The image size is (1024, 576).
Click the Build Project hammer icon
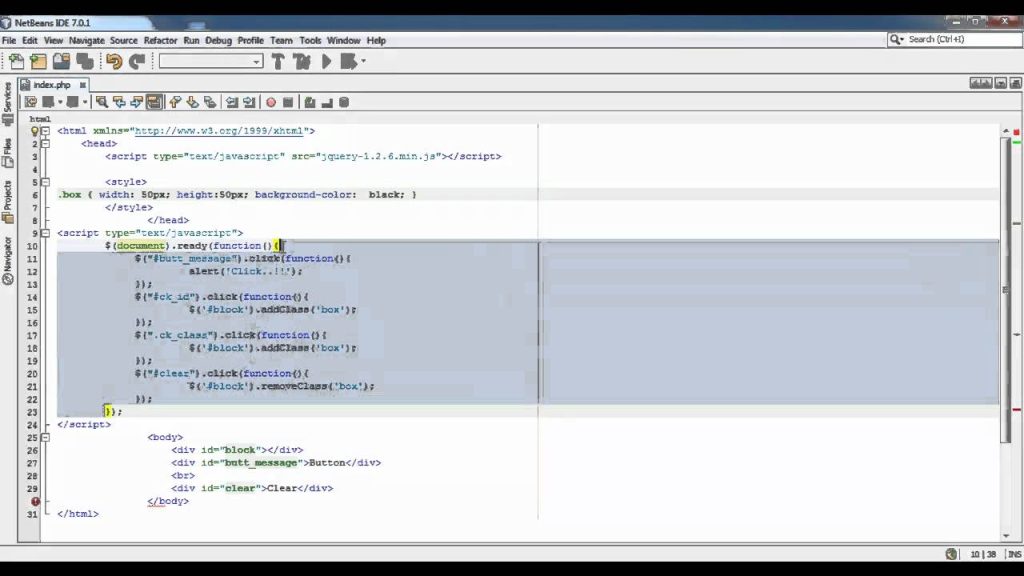click(278, 61)
